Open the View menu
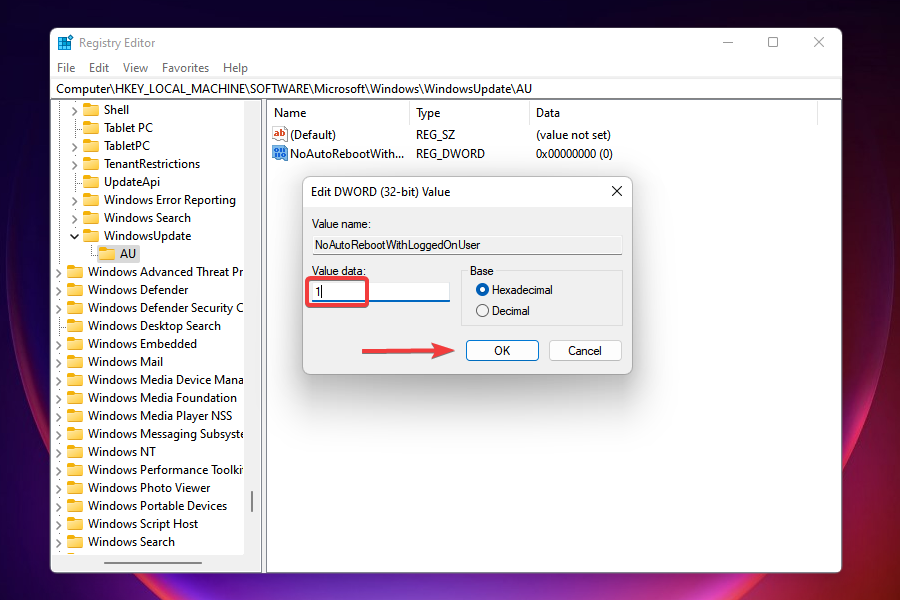 pyautogui.click(x=135, y=68)
